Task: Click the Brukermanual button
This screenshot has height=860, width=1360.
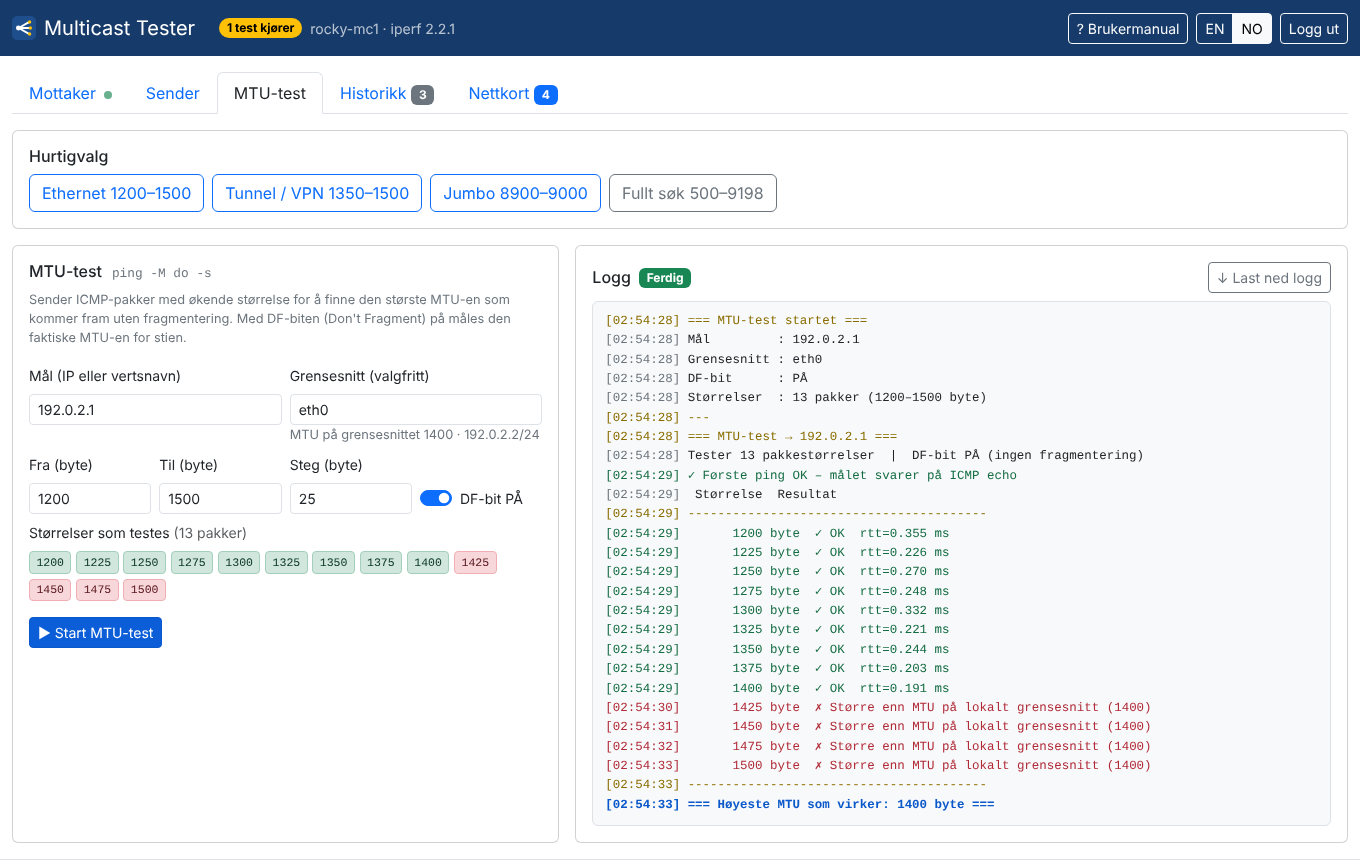Action: click(1127, 29)
